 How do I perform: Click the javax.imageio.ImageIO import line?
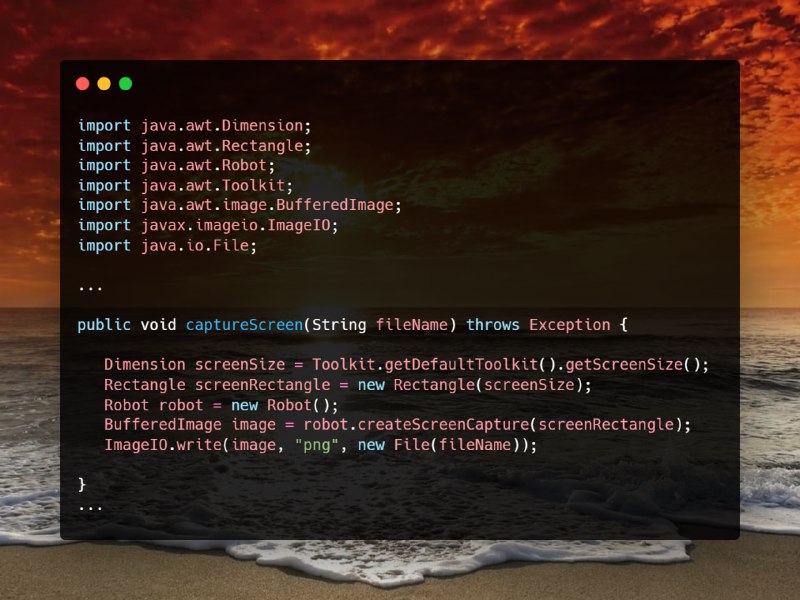(208, 226)
